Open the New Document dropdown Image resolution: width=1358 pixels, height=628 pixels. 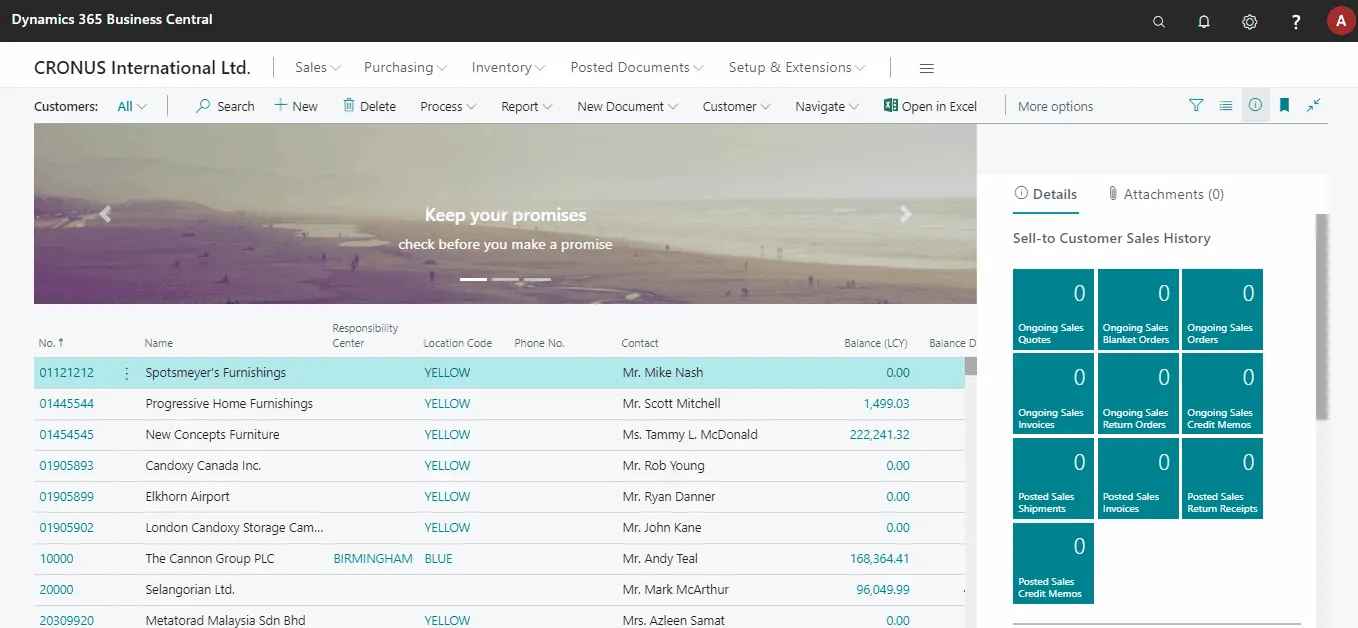[x=628, y=106]
